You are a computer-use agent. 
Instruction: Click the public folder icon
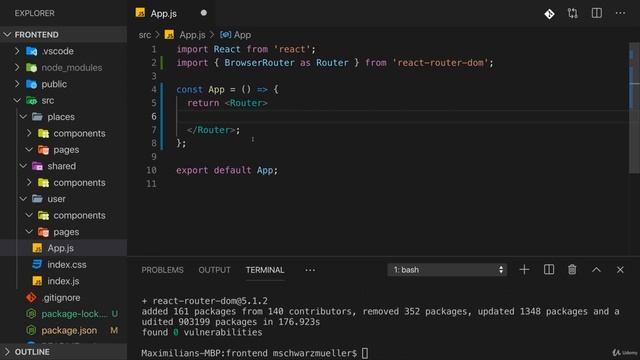point(31,84)
